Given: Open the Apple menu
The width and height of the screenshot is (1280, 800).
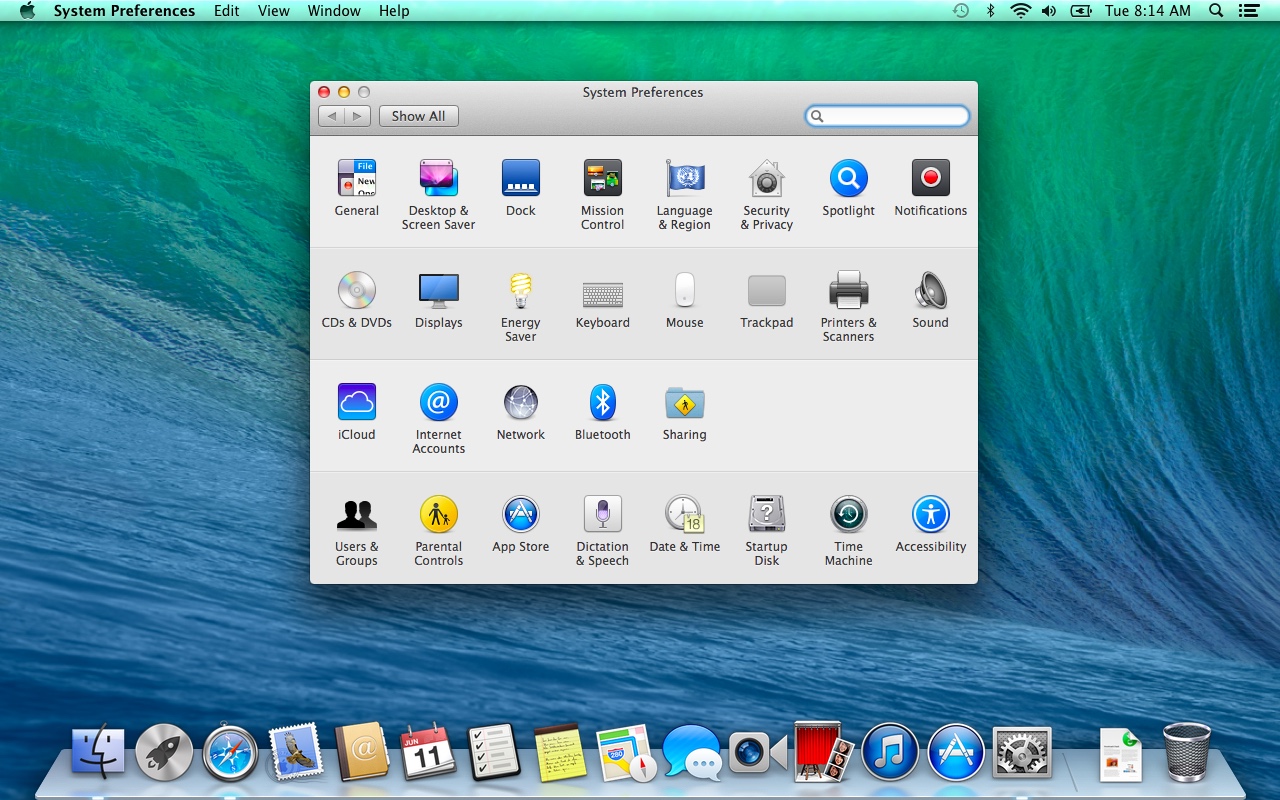Looking at the screenshot, I should (27, 11).
